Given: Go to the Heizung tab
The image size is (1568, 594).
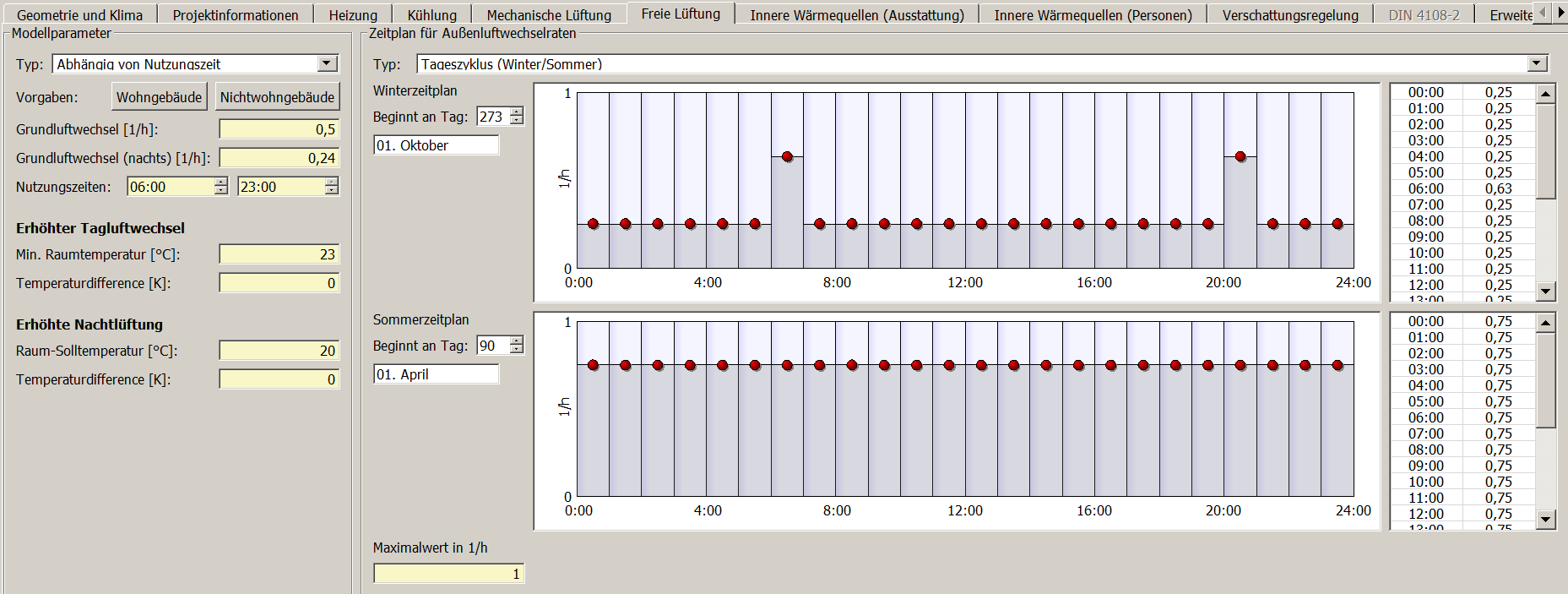Looking at the screenshot, I should (x=353, y=15).
